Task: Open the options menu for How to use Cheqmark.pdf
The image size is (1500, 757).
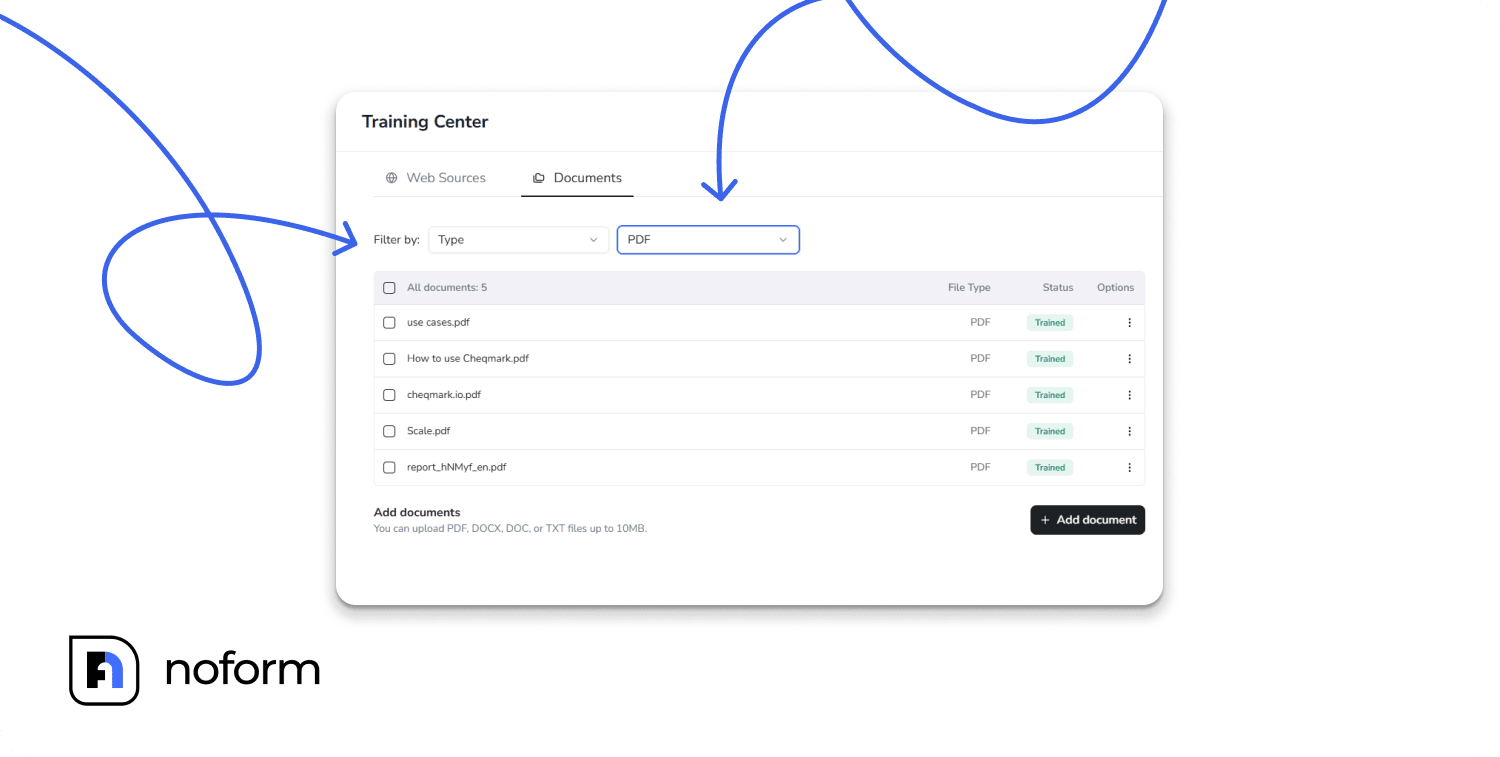Action: (1129, 358)
